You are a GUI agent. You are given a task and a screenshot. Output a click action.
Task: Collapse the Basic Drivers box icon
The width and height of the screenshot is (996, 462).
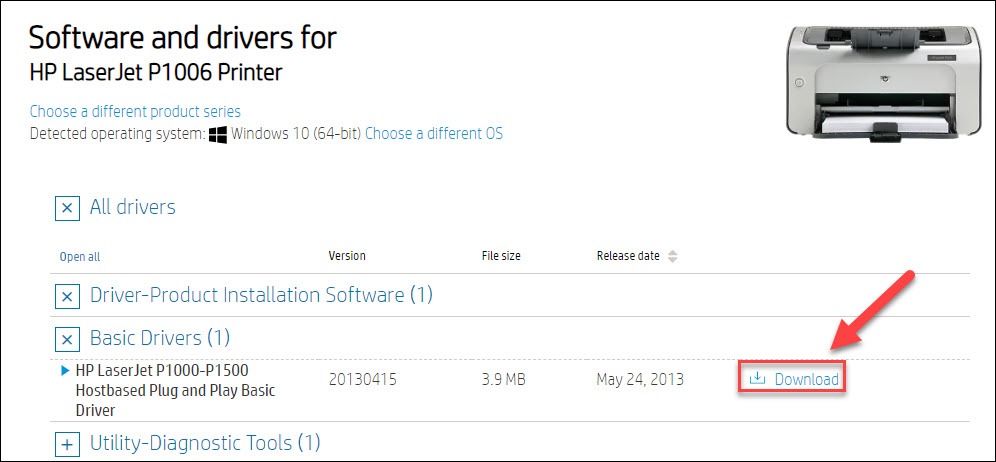67,339
